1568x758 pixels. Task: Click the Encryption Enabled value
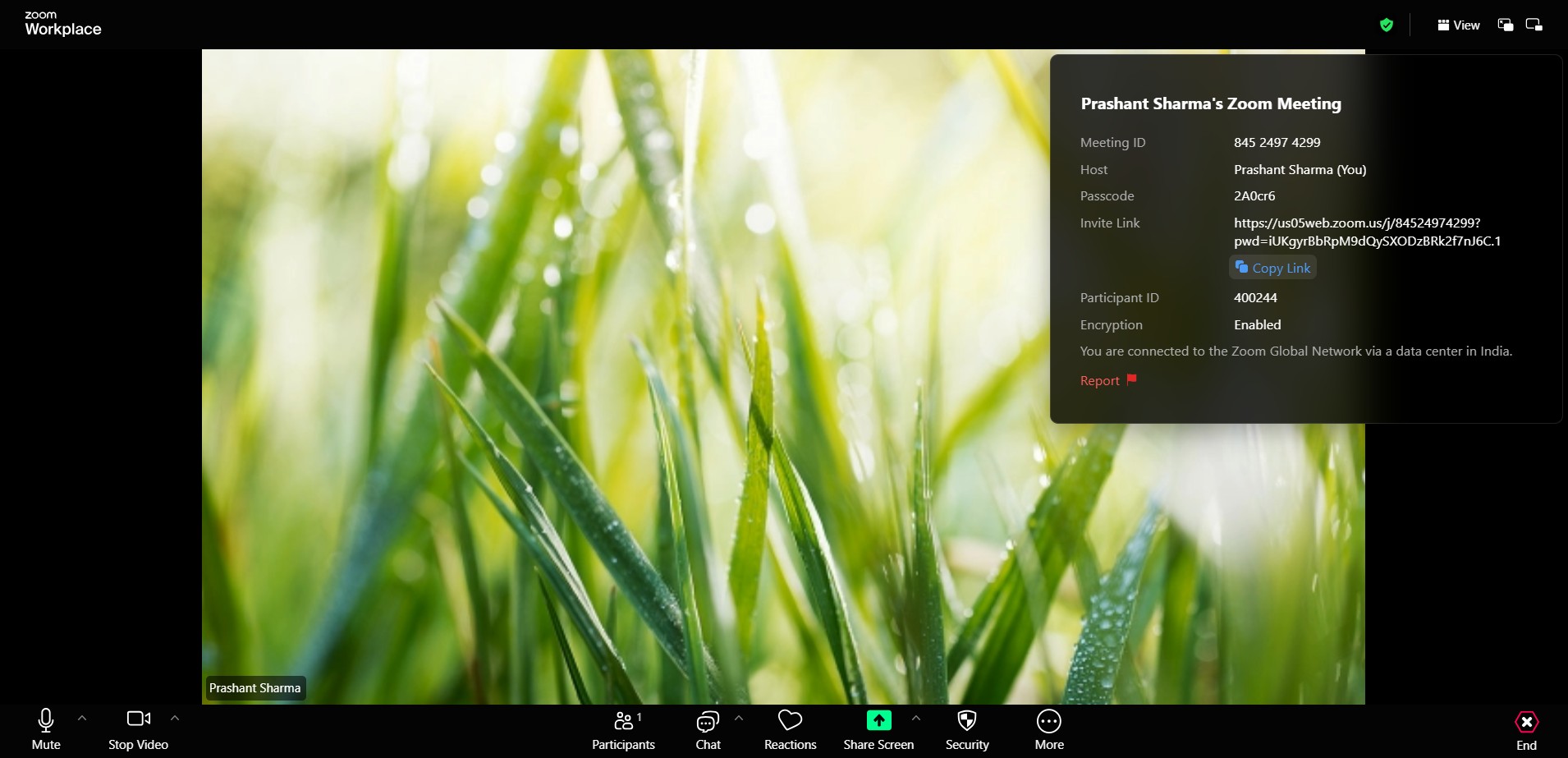tap(1257, 325)
